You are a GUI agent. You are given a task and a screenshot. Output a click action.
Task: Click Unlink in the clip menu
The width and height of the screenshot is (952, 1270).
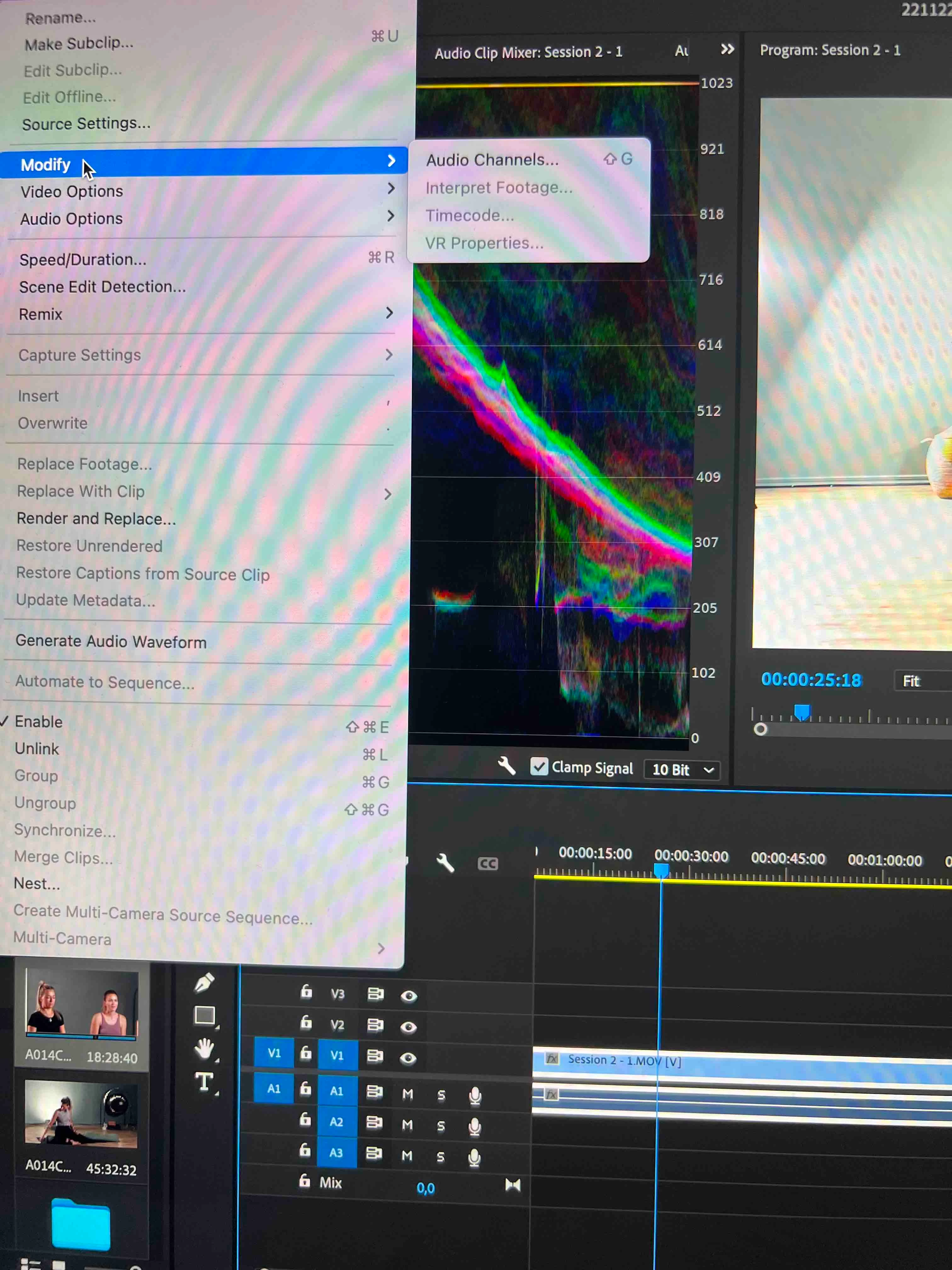tap(37, 749)
